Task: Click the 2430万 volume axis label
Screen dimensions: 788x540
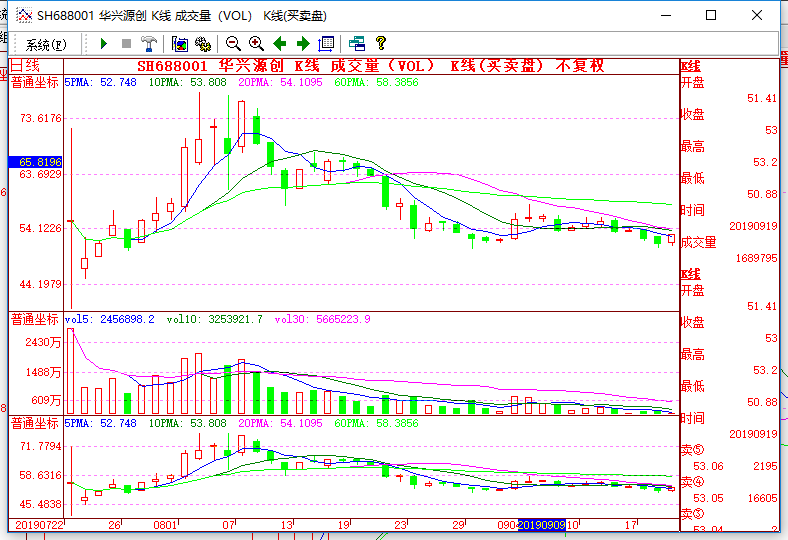Action: tap(43, 343)
